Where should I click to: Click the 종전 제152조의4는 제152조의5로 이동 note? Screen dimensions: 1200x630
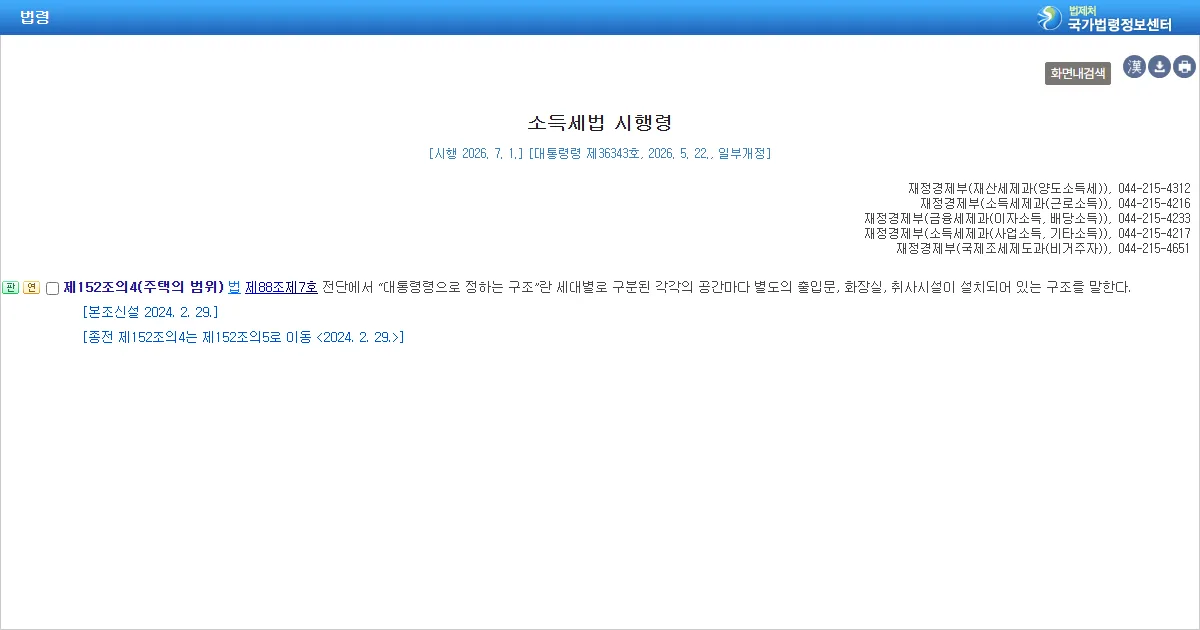click(x=243, y=337)
